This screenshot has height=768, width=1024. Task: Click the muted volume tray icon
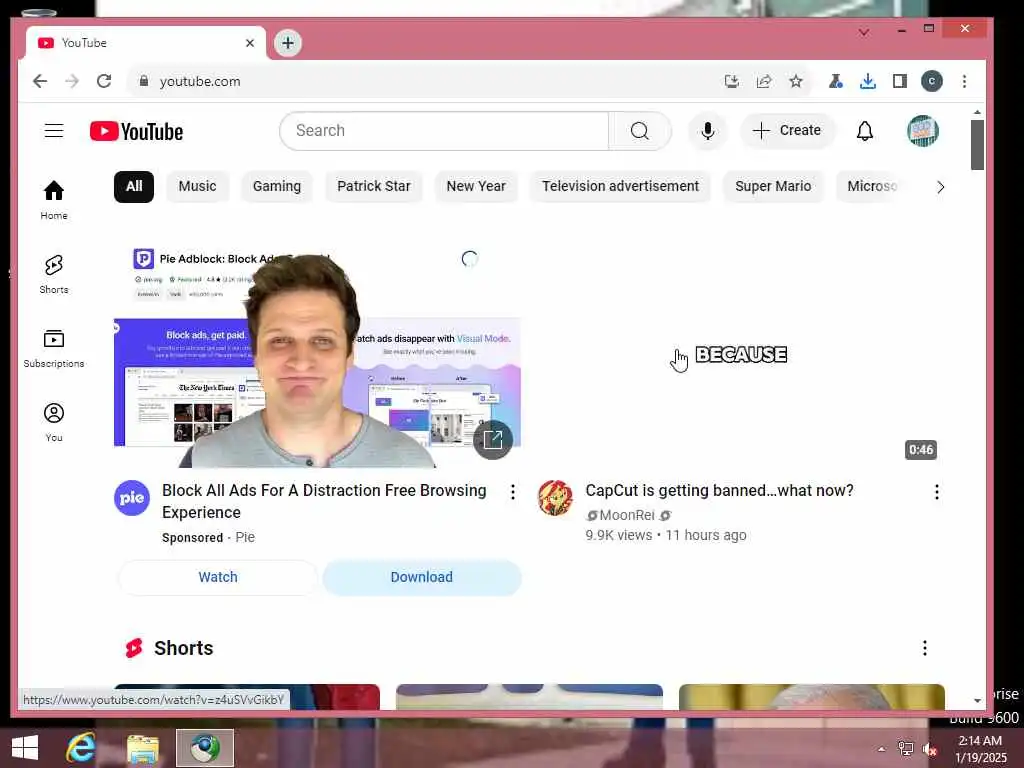coord(929,749)
